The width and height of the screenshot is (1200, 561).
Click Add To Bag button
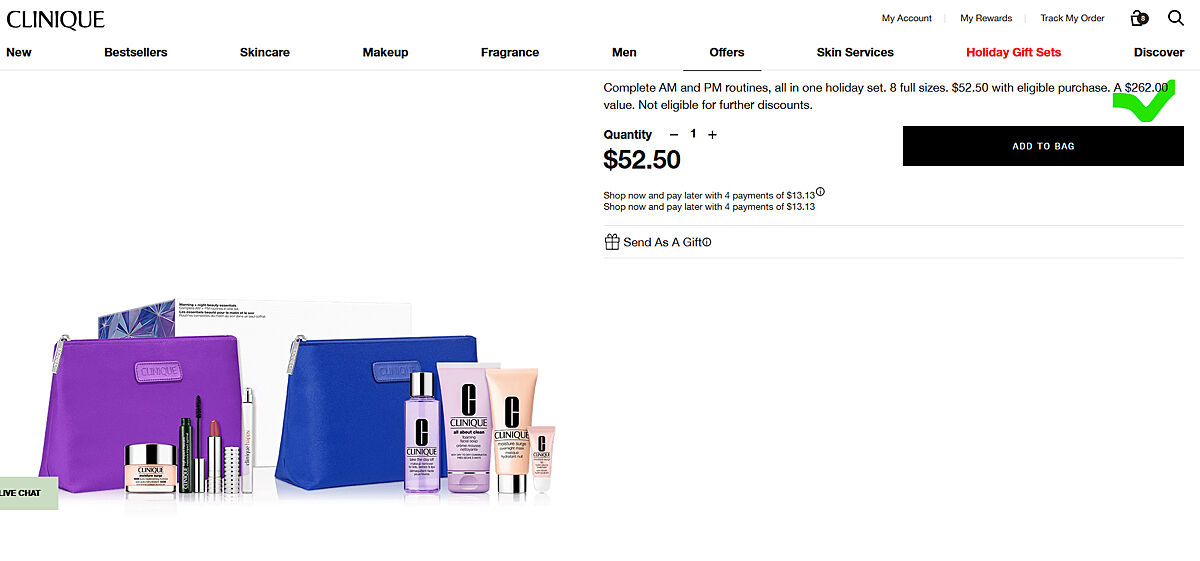point(1043,146)
